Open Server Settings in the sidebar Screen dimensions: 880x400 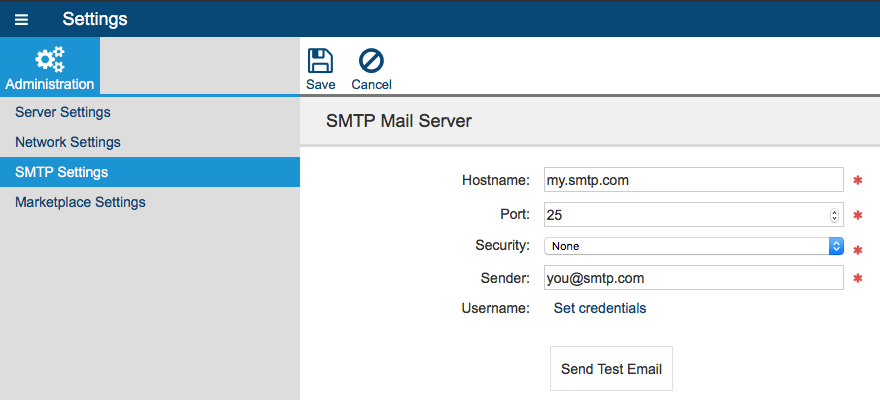pyautogui.click(x=63, y=112)
